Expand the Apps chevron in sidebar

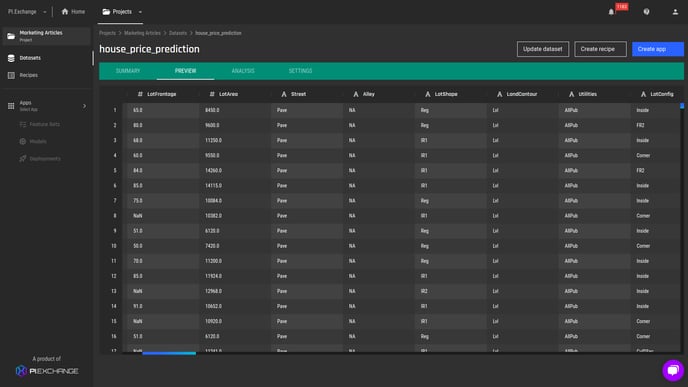click(x=84, y=106)
